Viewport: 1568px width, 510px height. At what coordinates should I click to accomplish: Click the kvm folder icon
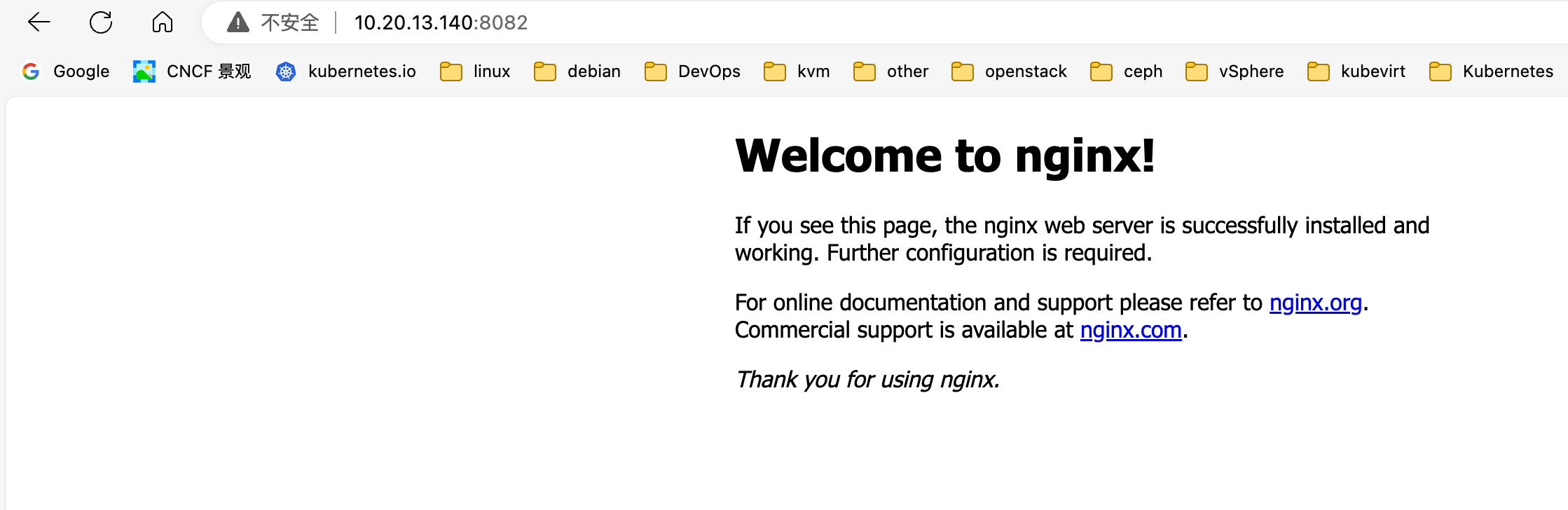click(774, 71)
